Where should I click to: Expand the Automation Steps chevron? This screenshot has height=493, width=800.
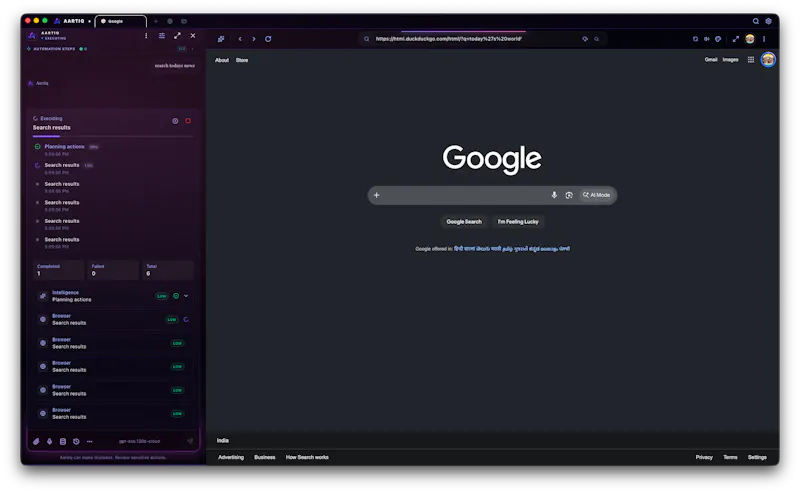(192, 49)
